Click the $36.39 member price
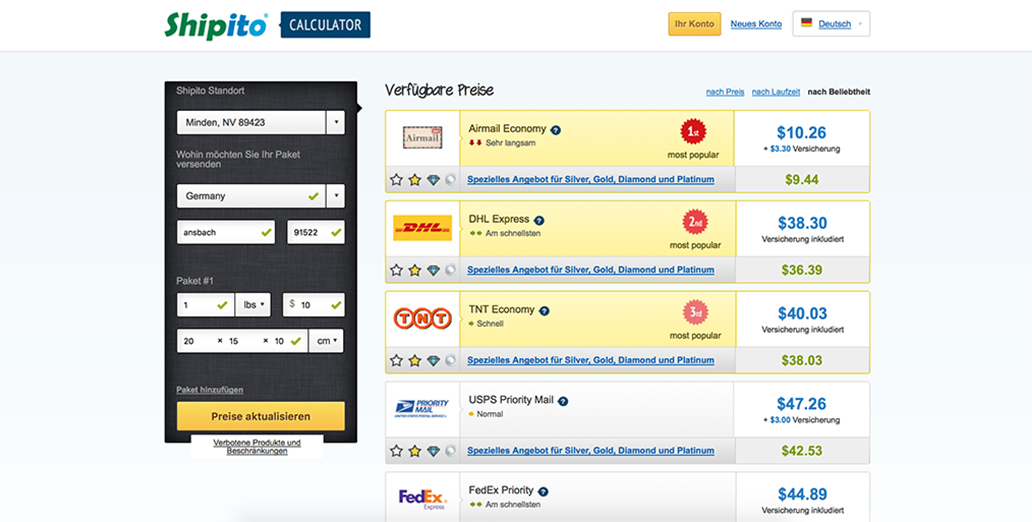 [x=802, y=270]
